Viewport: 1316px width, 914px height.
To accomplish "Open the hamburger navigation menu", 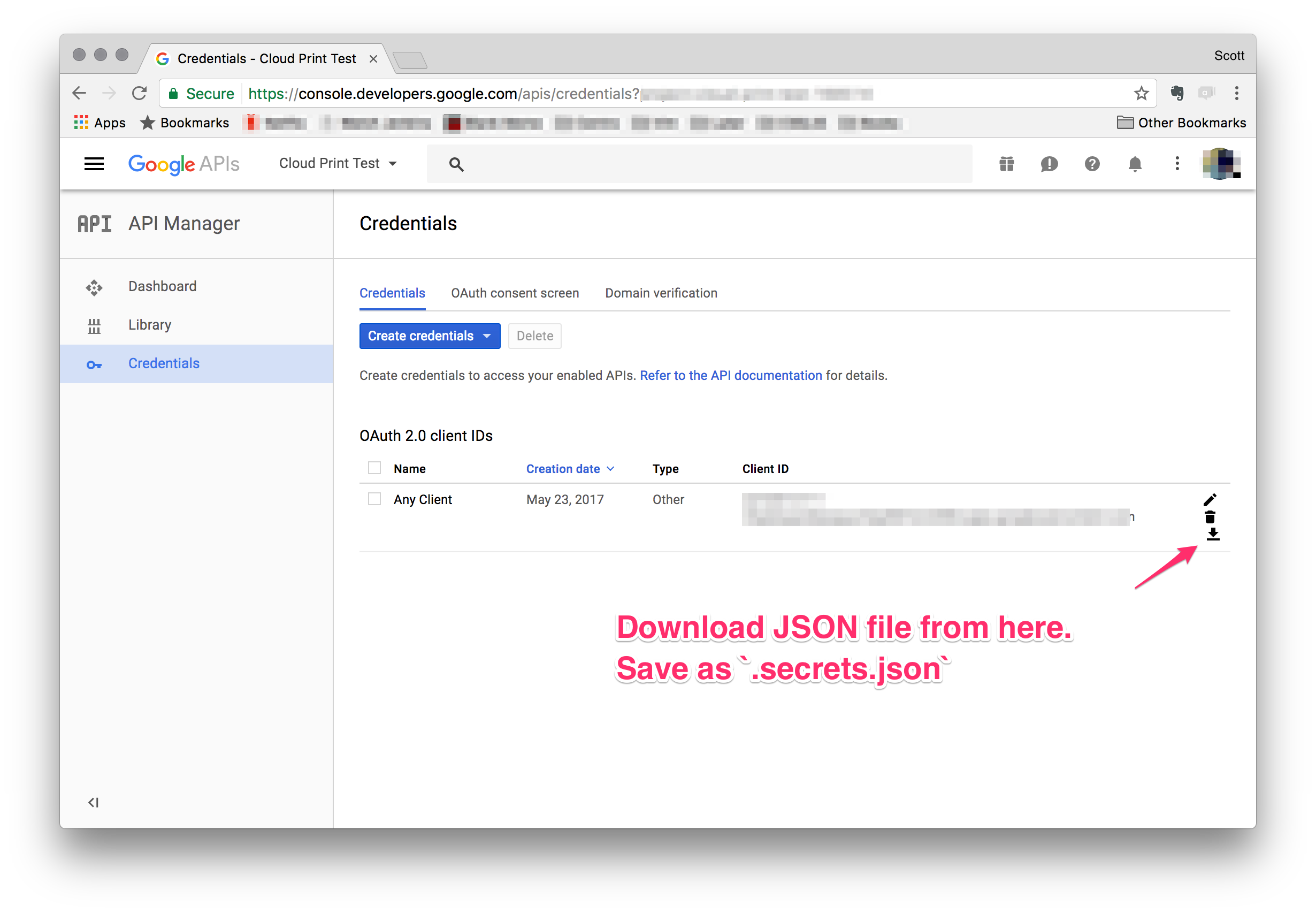I will tap(94, 164).
